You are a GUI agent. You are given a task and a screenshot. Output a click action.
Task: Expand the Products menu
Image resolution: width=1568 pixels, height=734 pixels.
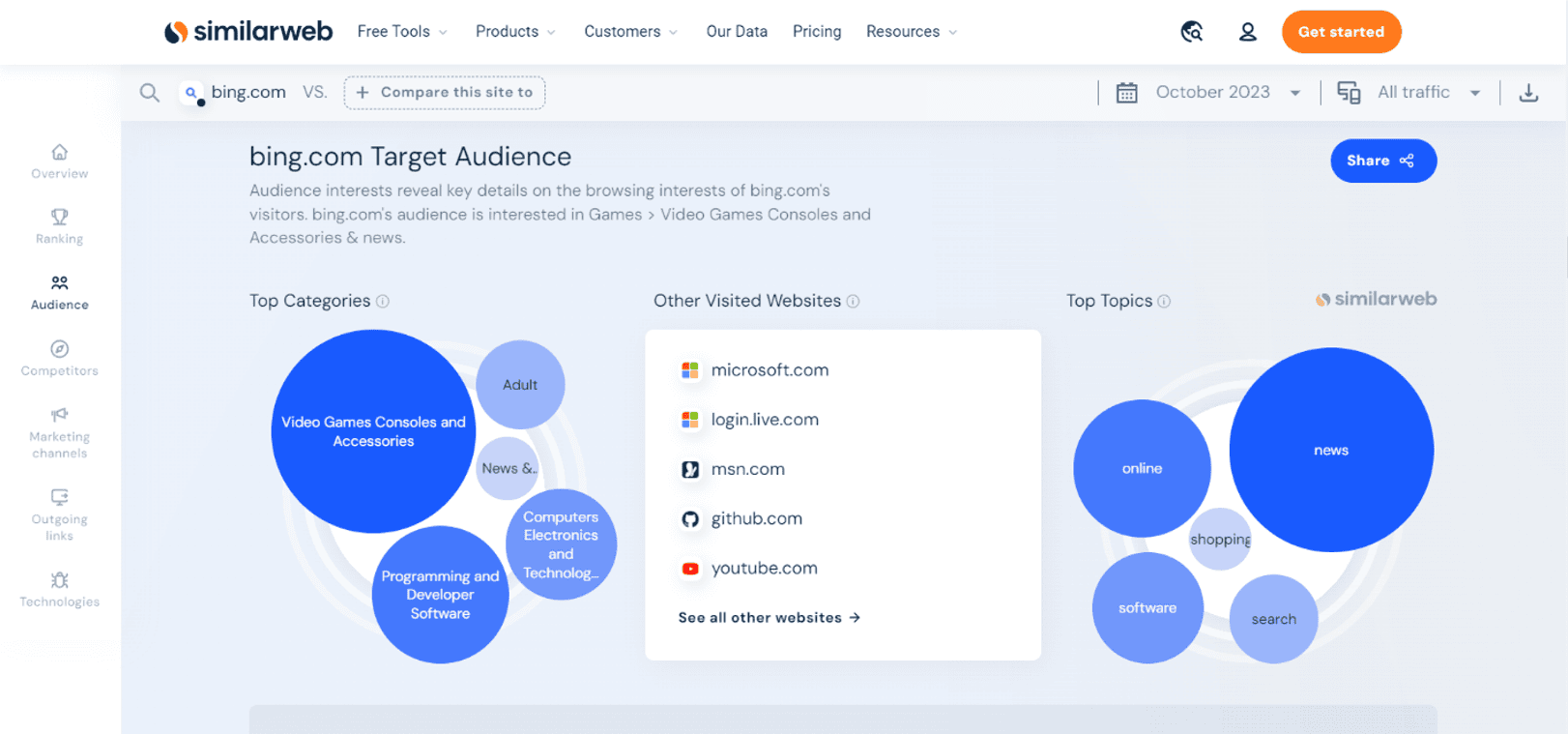point(515,32)
